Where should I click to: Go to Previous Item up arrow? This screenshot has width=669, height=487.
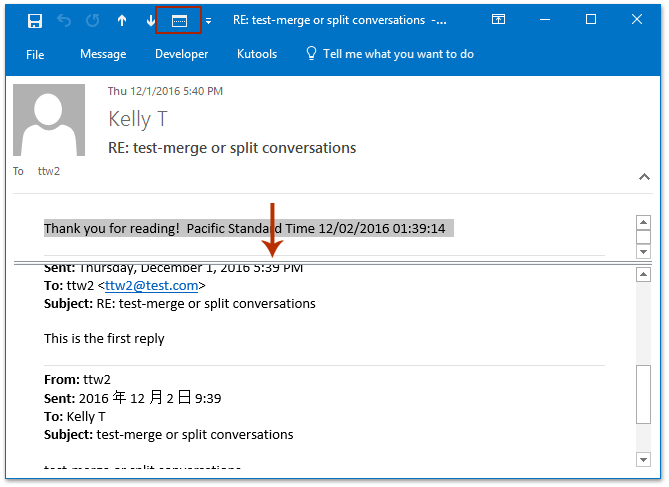point(122,20)
